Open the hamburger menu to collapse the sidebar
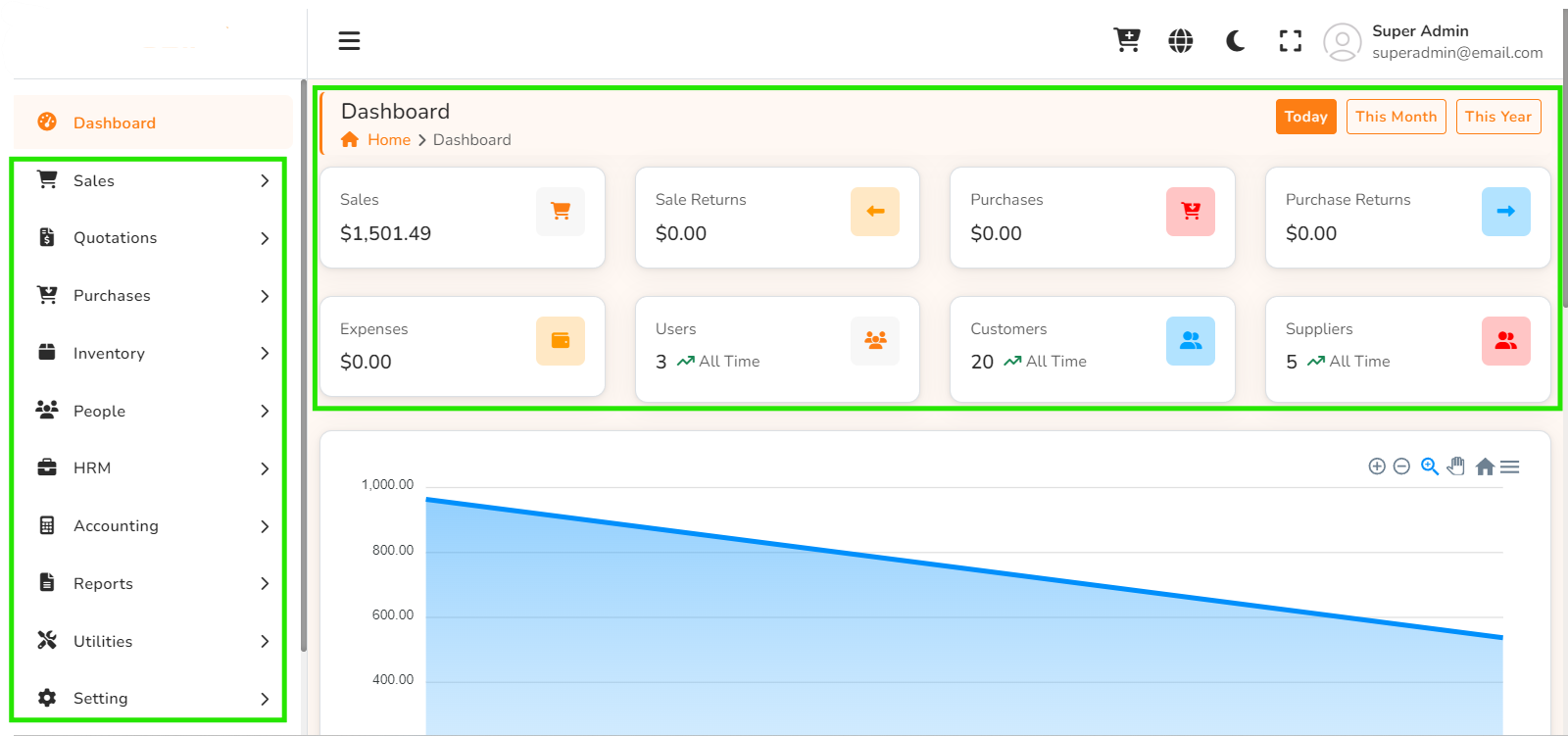Image resolution: width=1568 pixels, height=736 pixels. [x=349, y=40]
